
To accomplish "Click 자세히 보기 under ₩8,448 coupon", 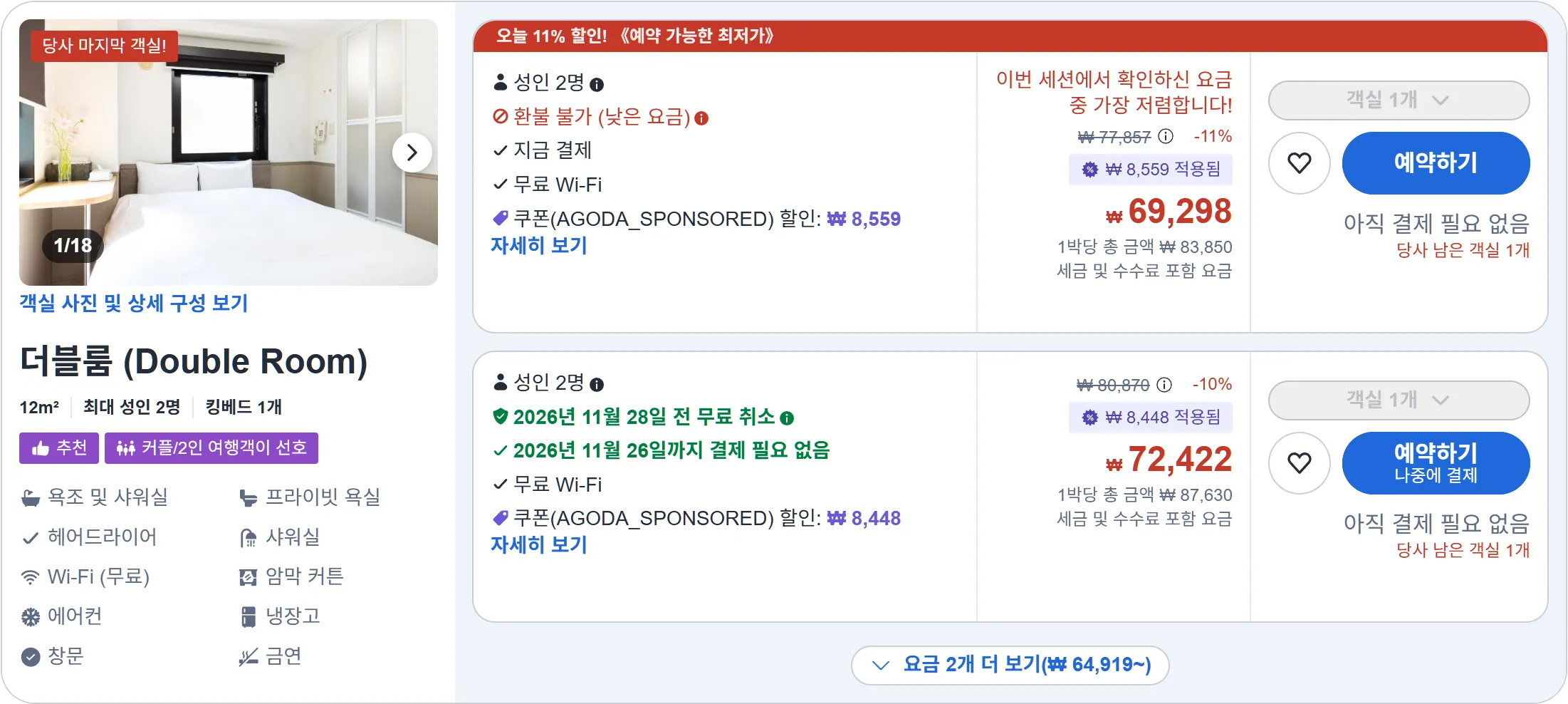I will (x=539, y=545).
